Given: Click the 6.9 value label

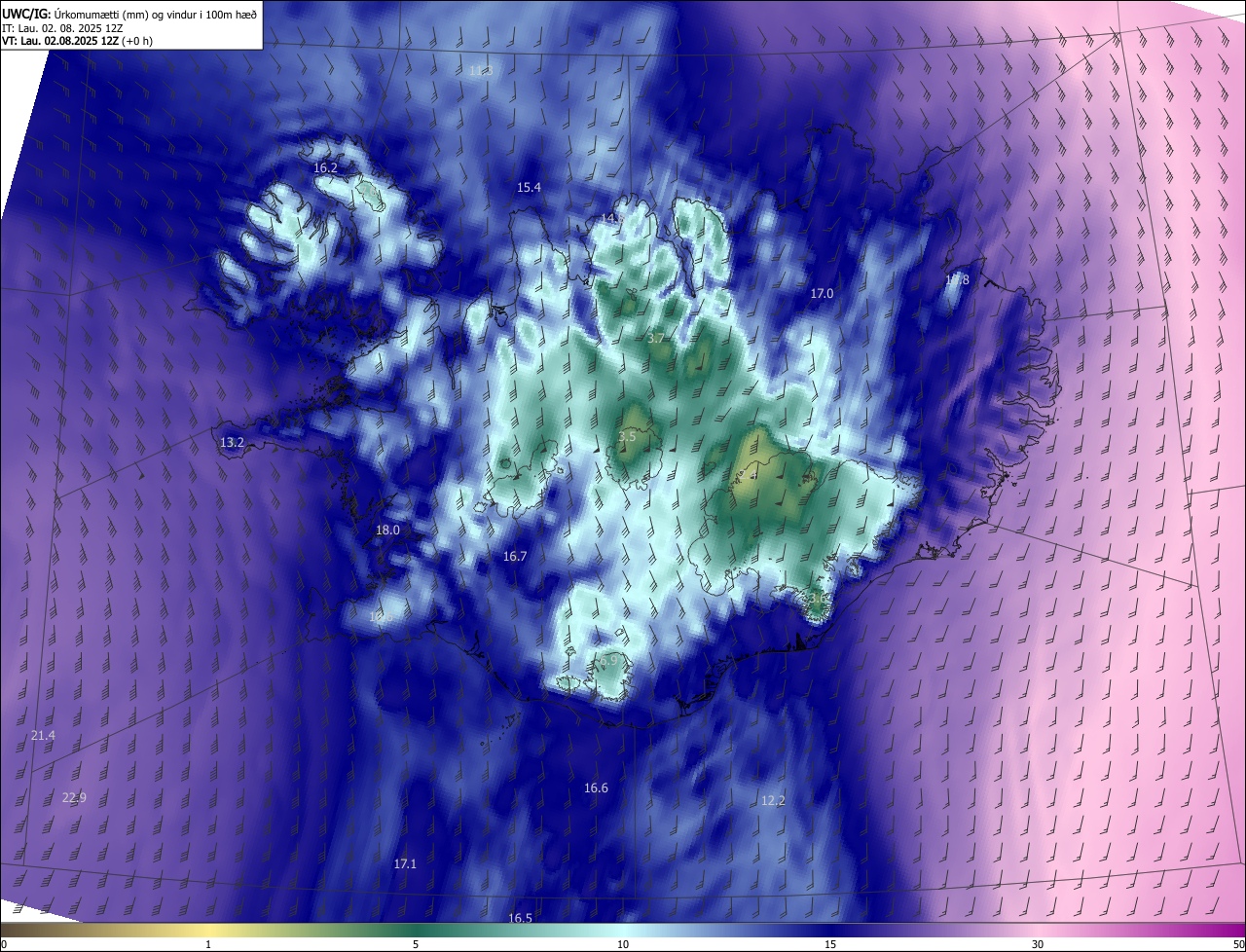Looking at the screenshot, I should (609, 661).
